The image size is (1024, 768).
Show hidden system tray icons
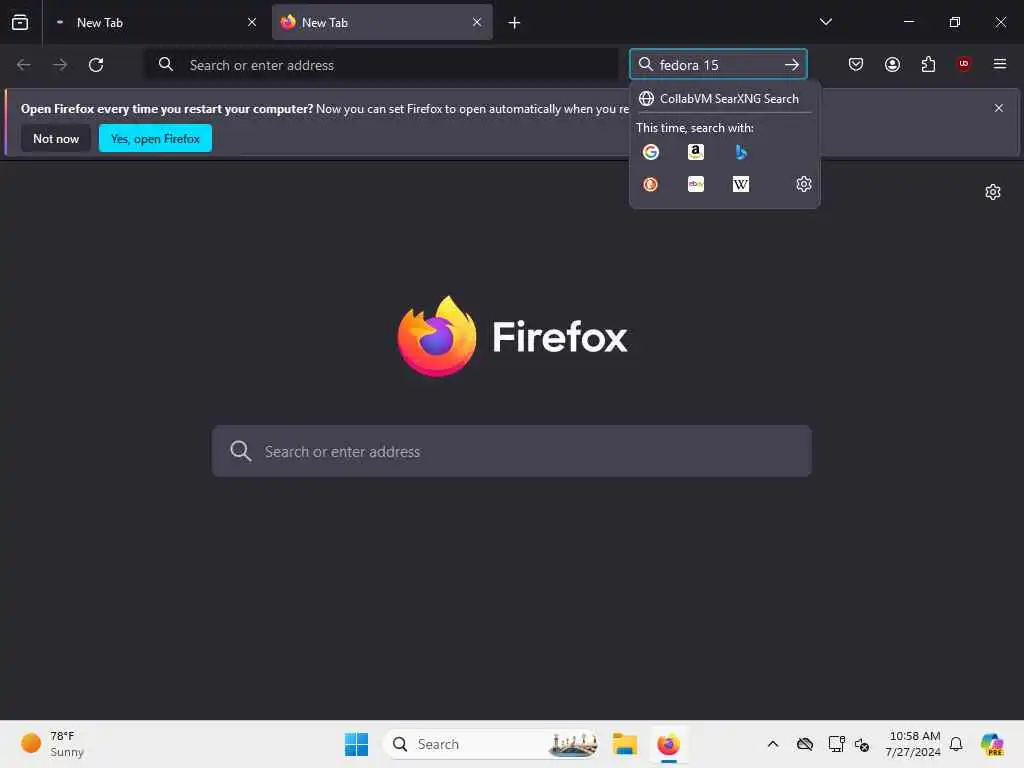point(773,744)
